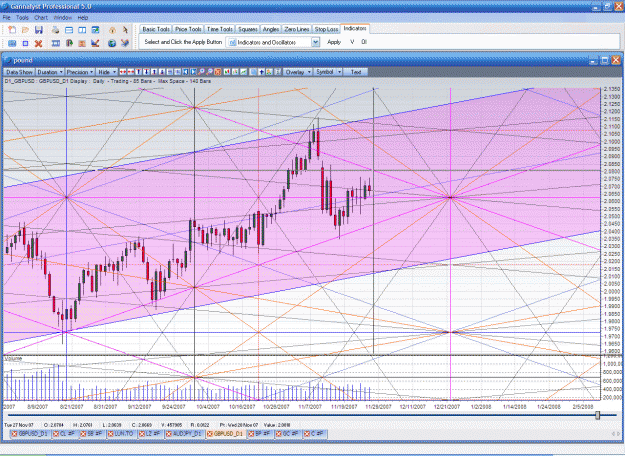Switch to the Basic Tools tab

156,29
